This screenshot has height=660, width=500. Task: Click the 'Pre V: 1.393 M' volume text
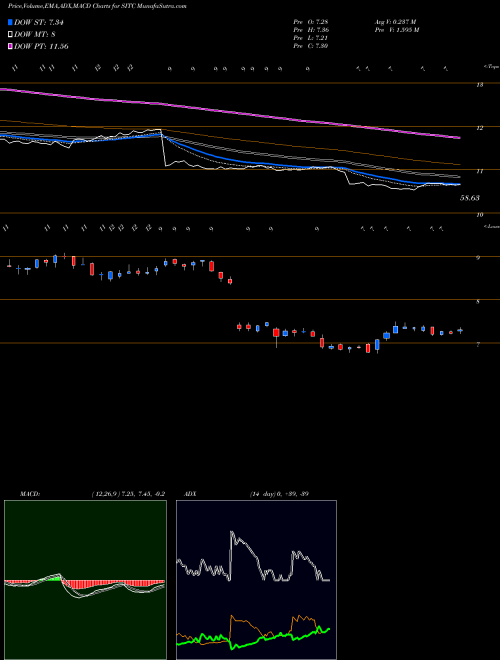coord(396,30)
